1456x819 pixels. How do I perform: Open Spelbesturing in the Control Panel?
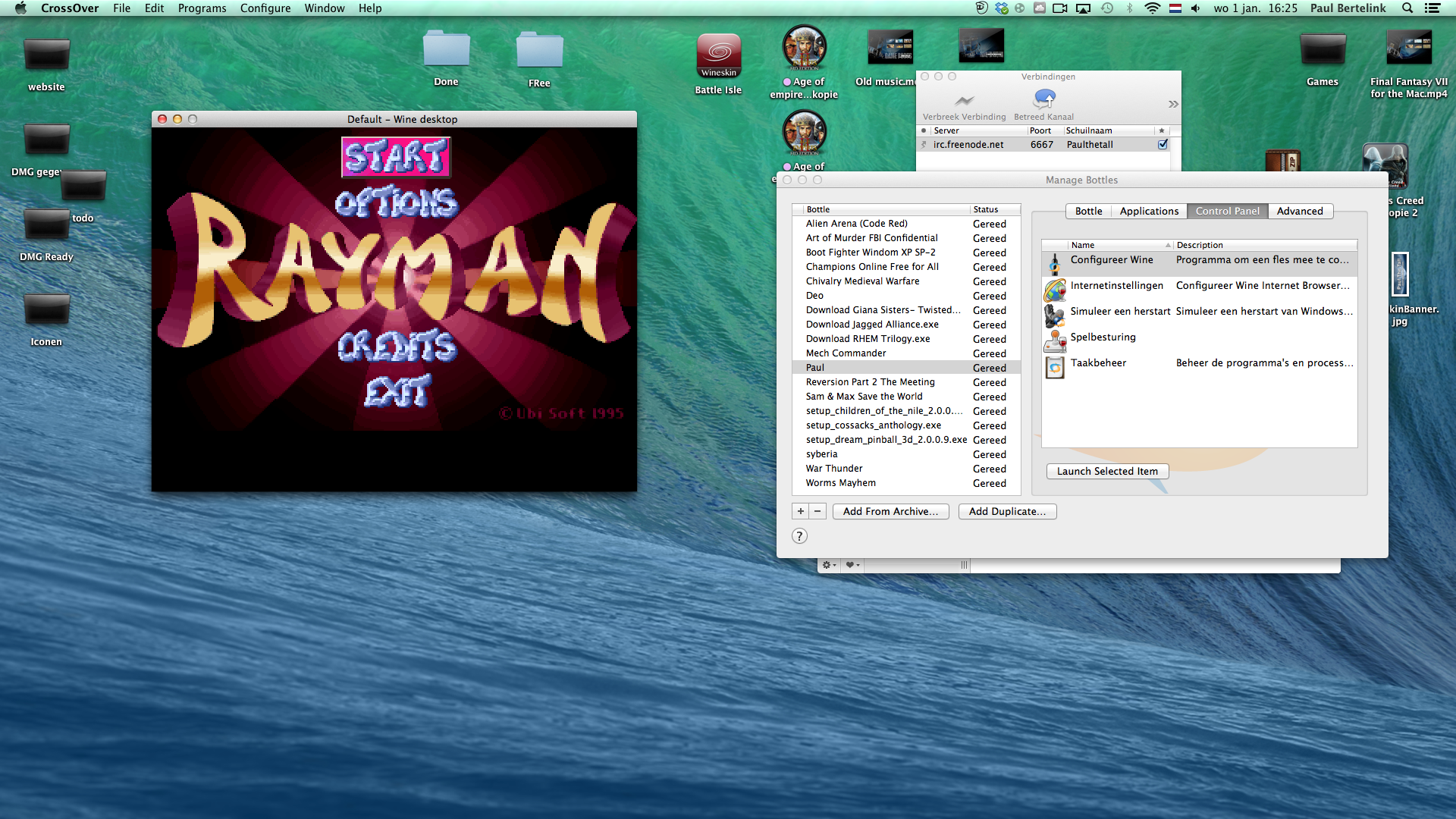click(1103, 337)
